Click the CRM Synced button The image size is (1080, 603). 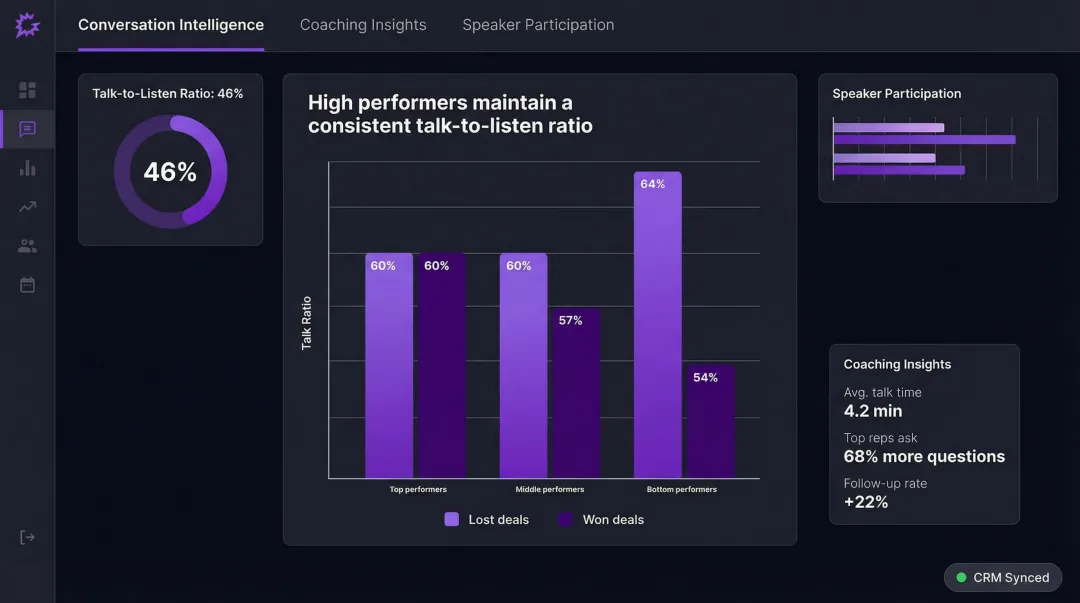coord(1003,577)
